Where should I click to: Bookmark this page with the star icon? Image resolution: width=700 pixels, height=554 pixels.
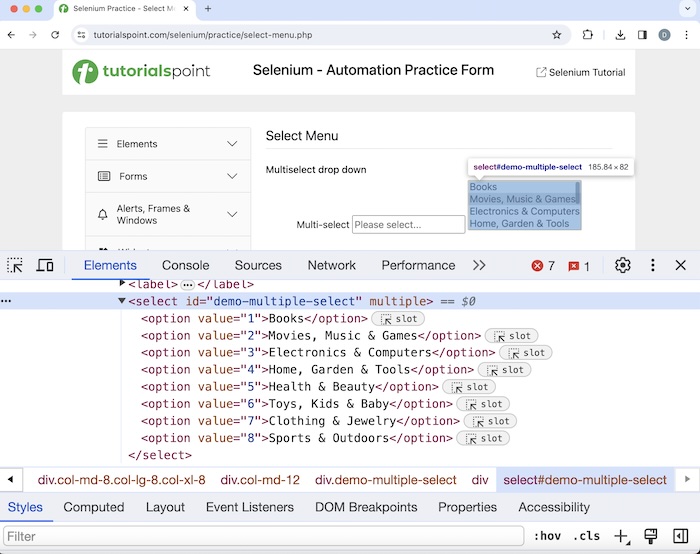click(557, 34)
